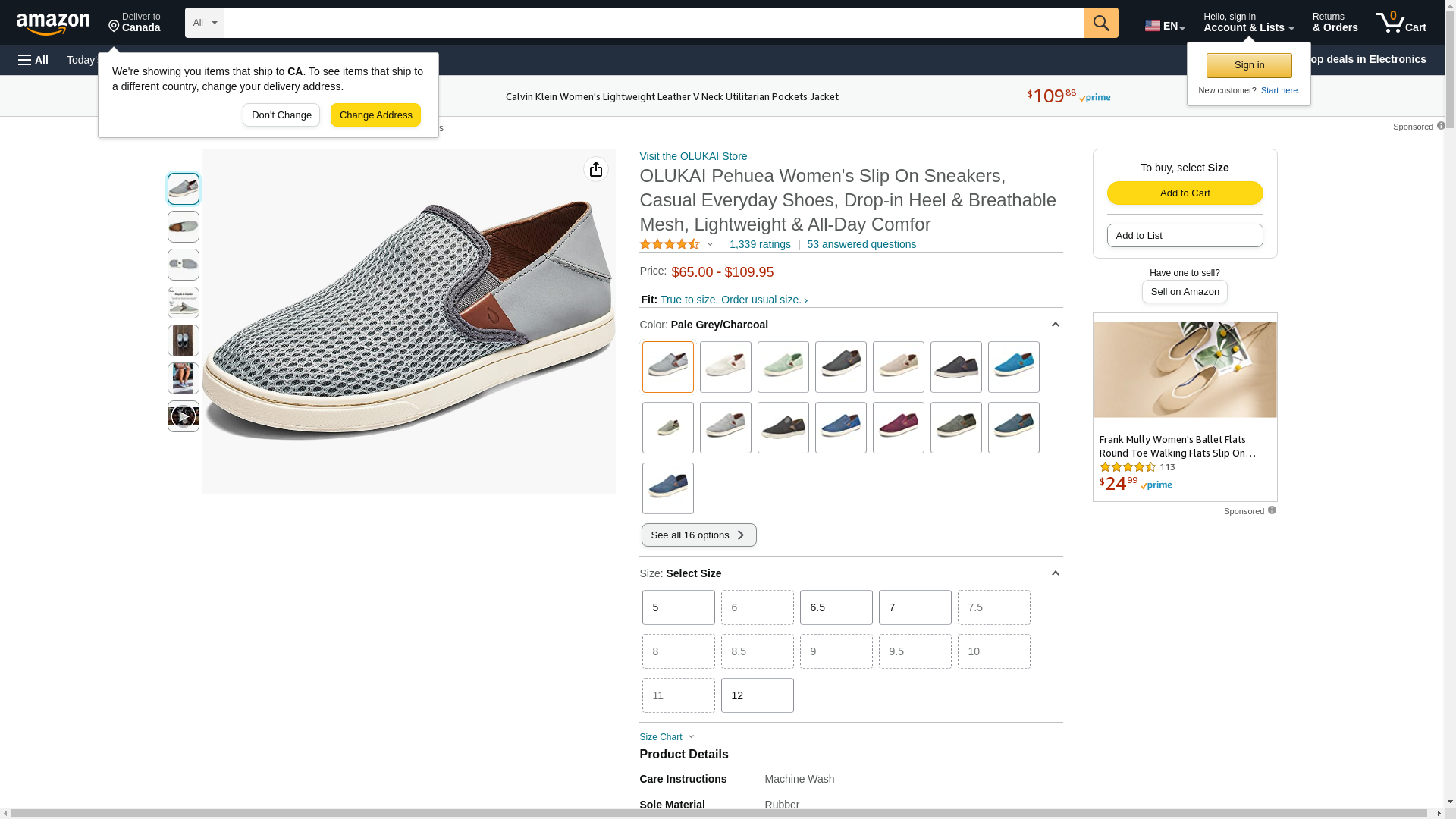The height and width of the screenshot is (819, 1456).
Task: Visit the OLUKAI Store link
Action: 692,156
